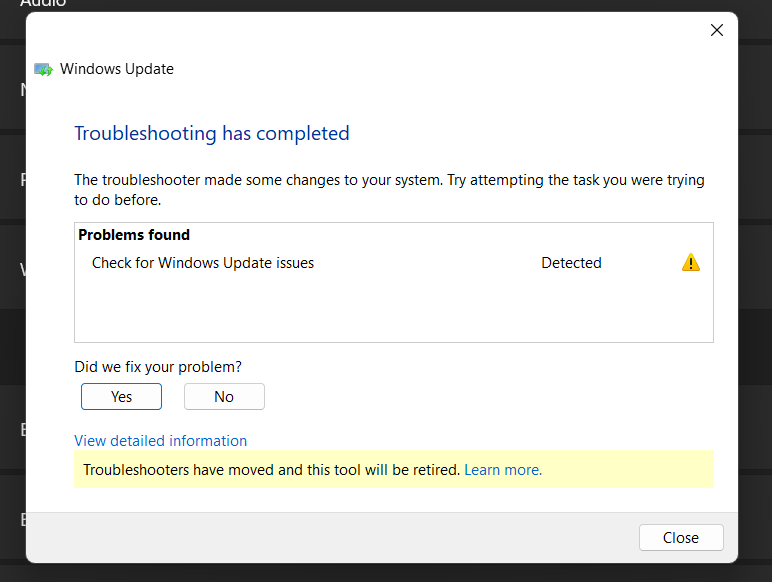Click the No button
This screenshot has height=582, width=772.
(x=224, y=396)
